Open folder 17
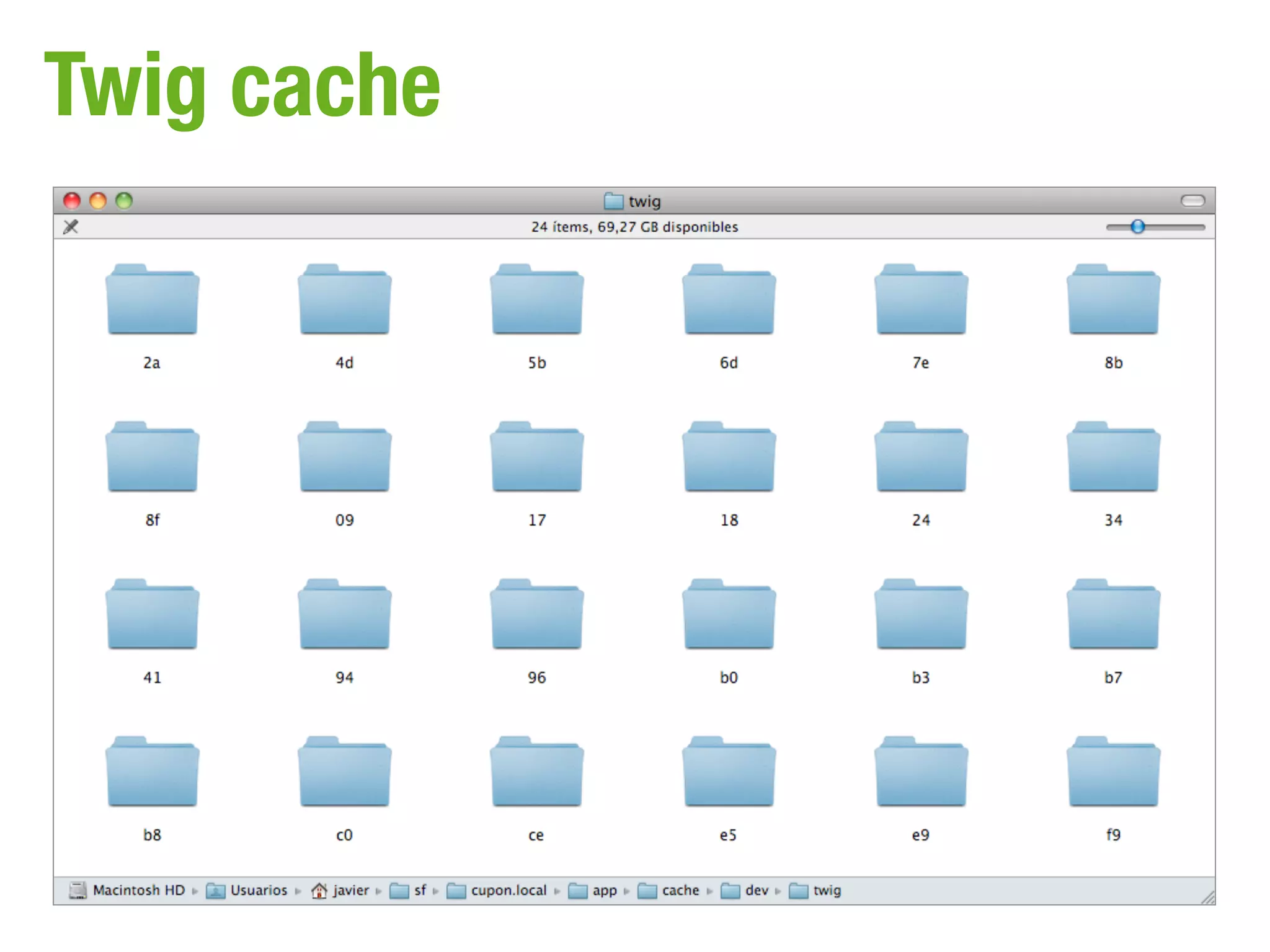 click(537, 457)
